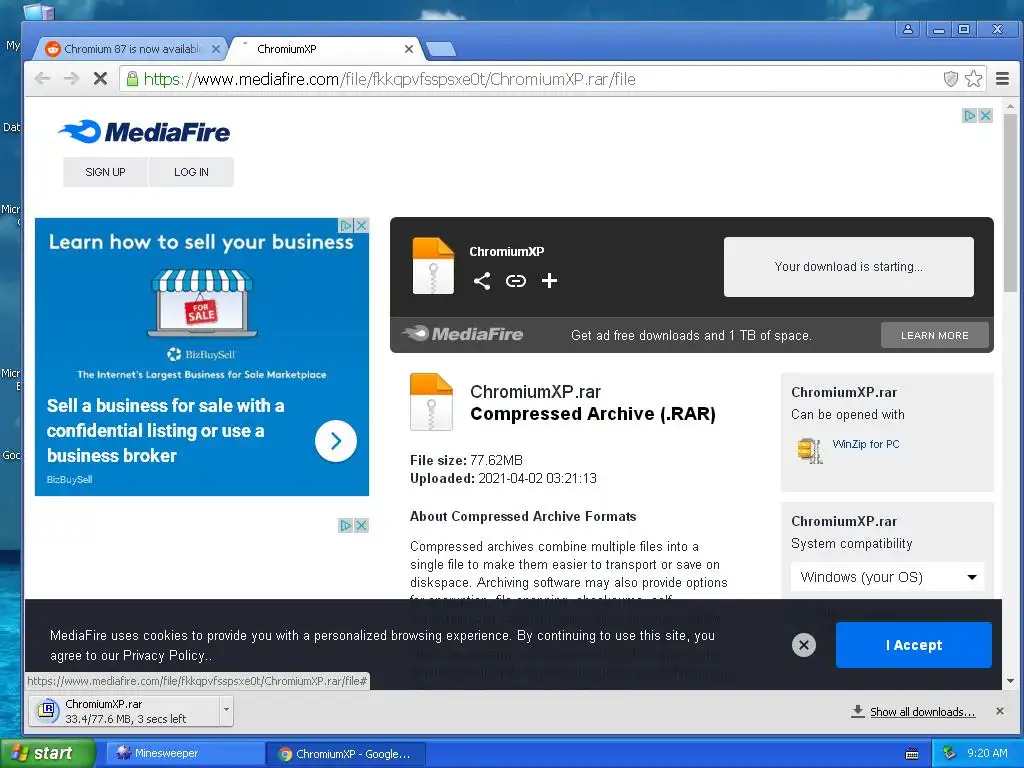This screenshot has width=1024, height=768.
Task: Open the ChromiumXP.rar download options arrow
Action: click(x=226, y=710)
